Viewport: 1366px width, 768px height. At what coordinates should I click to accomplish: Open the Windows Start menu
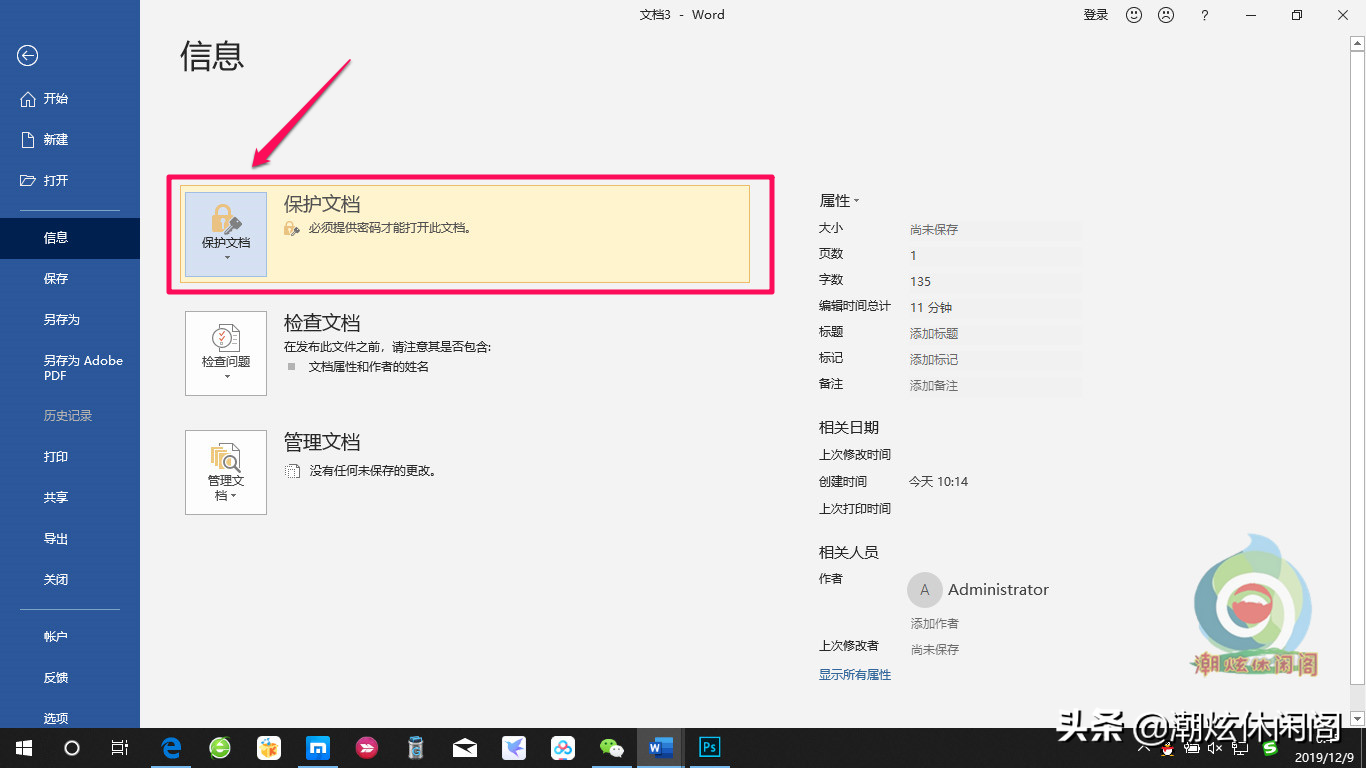click(x=23, y=748)
